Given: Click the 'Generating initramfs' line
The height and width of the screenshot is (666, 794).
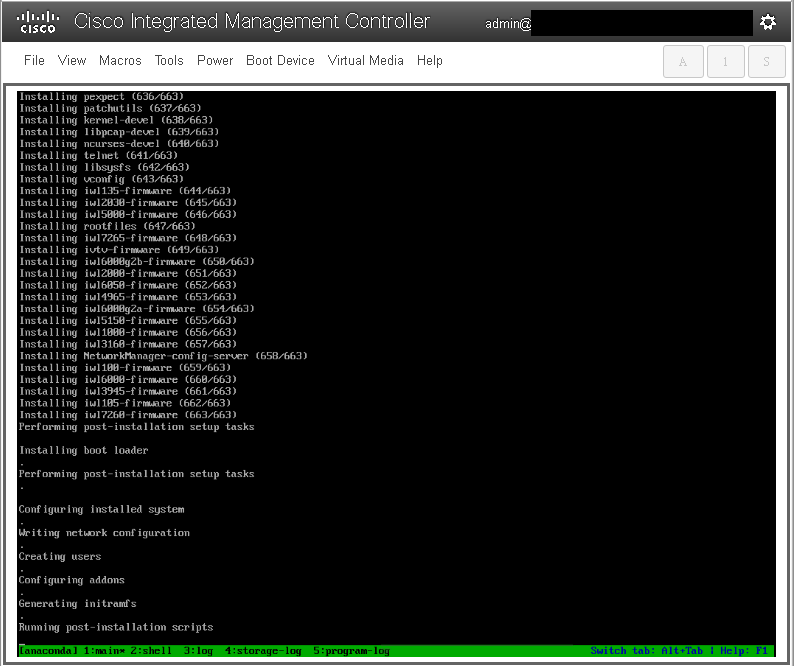Looking at the screenshot, I should (77, 604).
